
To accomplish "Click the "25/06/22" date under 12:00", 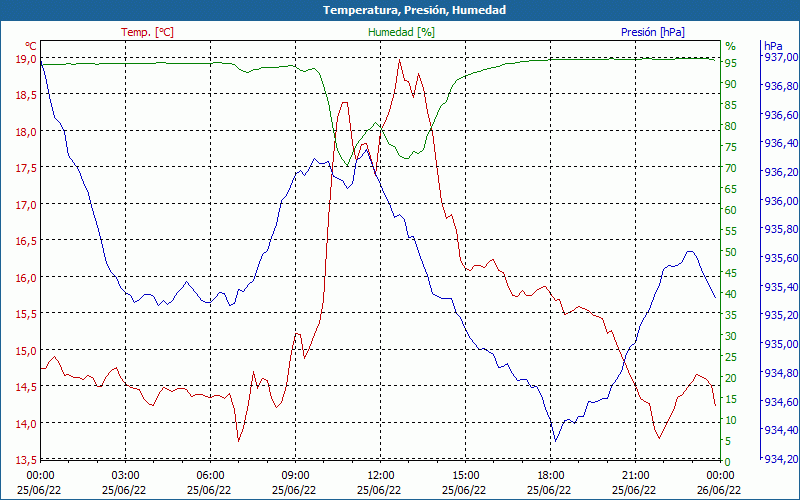I will (379, 490).
